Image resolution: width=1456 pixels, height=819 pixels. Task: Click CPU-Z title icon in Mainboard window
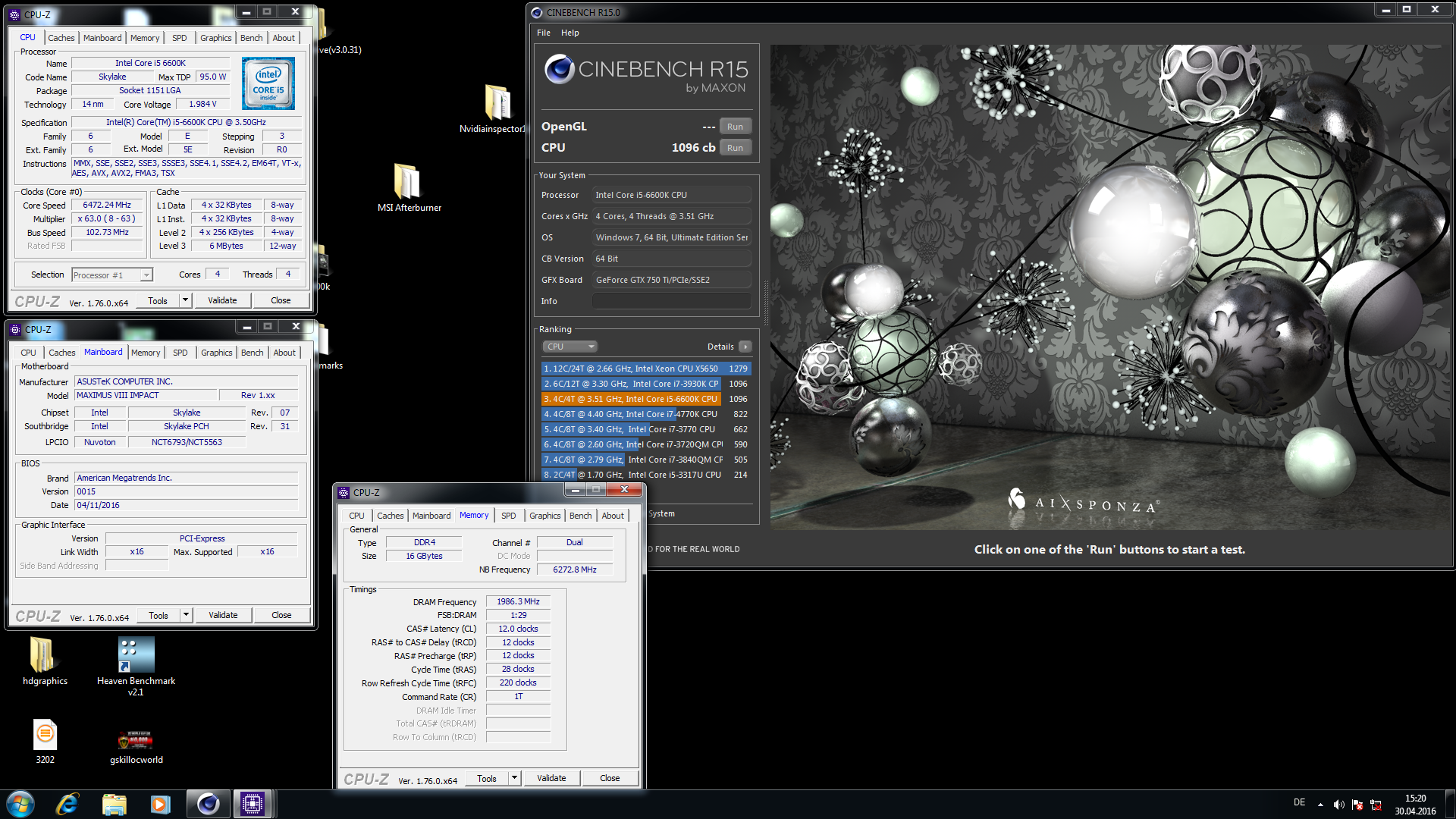click(x=15, y=329)
